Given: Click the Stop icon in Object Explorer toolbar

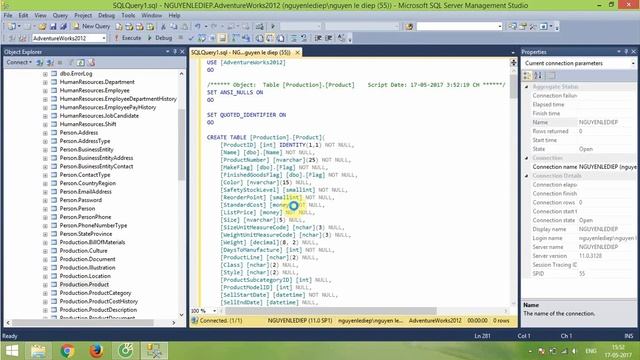Looking at the screenshot, I should click(x=60, y=62).
